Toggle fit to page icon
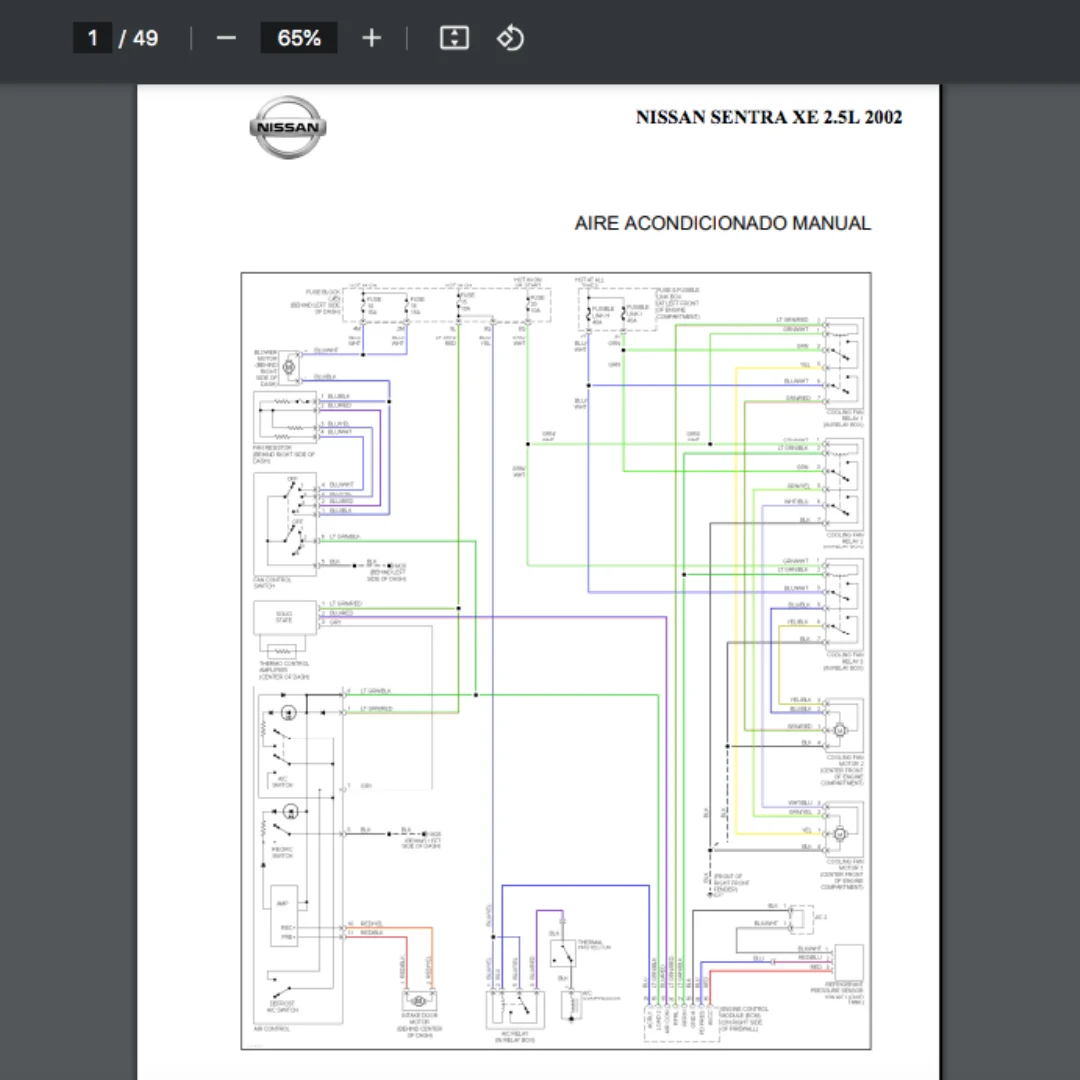 [455, 38]
